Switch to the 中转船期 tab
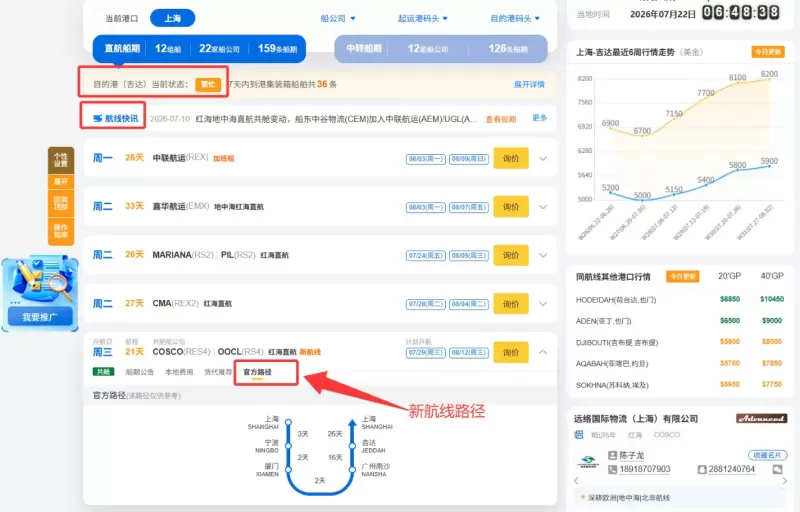Viewport: 800px width, 512px height. click(441, 48)
